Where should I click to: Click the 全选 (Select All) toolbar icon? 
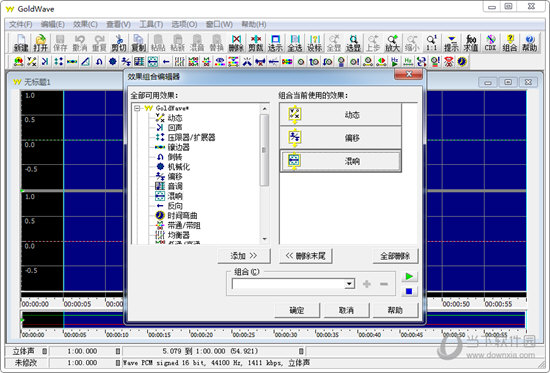tap(295, 43)
